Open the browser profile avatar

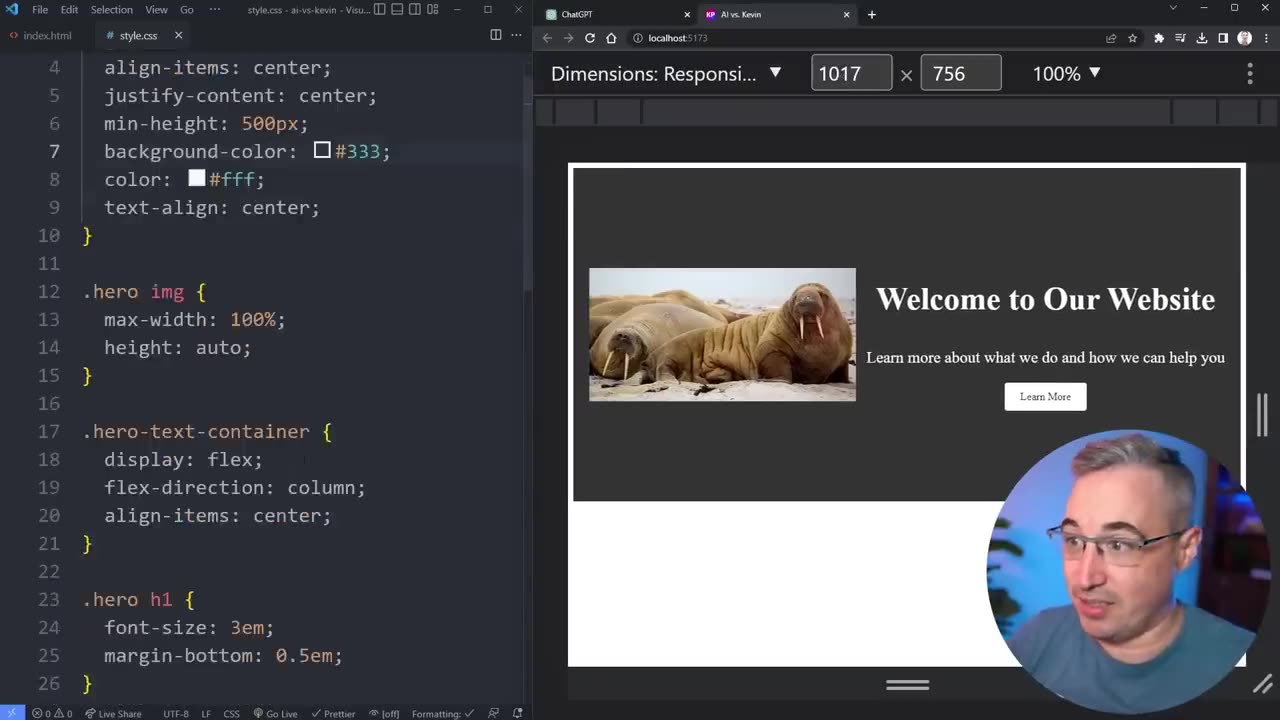tap(1244, 38)
